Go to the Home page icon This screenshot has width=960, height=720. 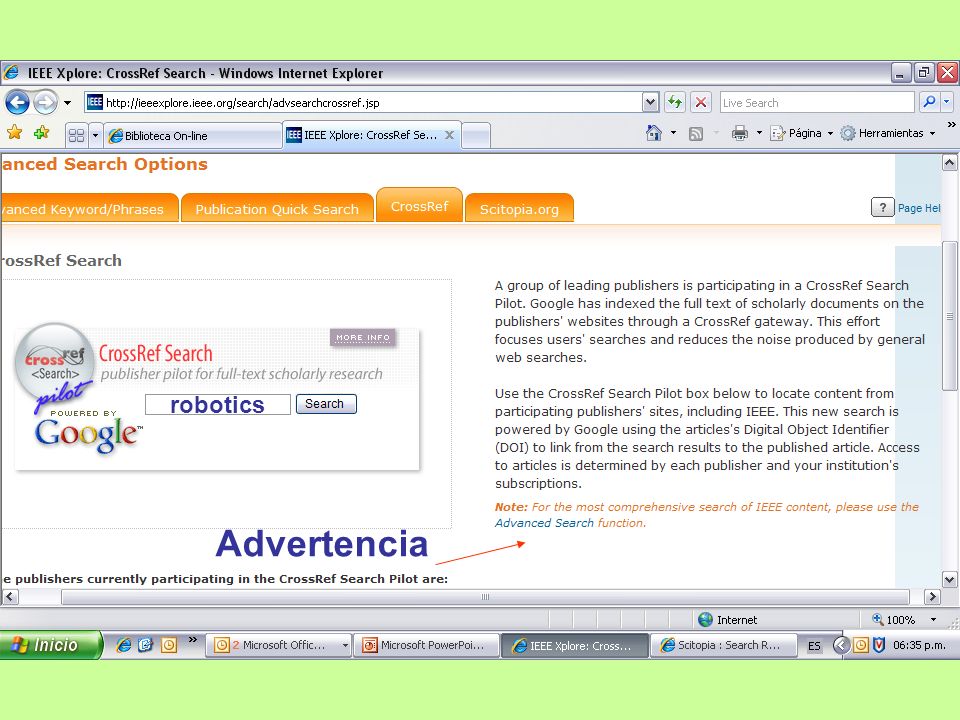(654, 133)
